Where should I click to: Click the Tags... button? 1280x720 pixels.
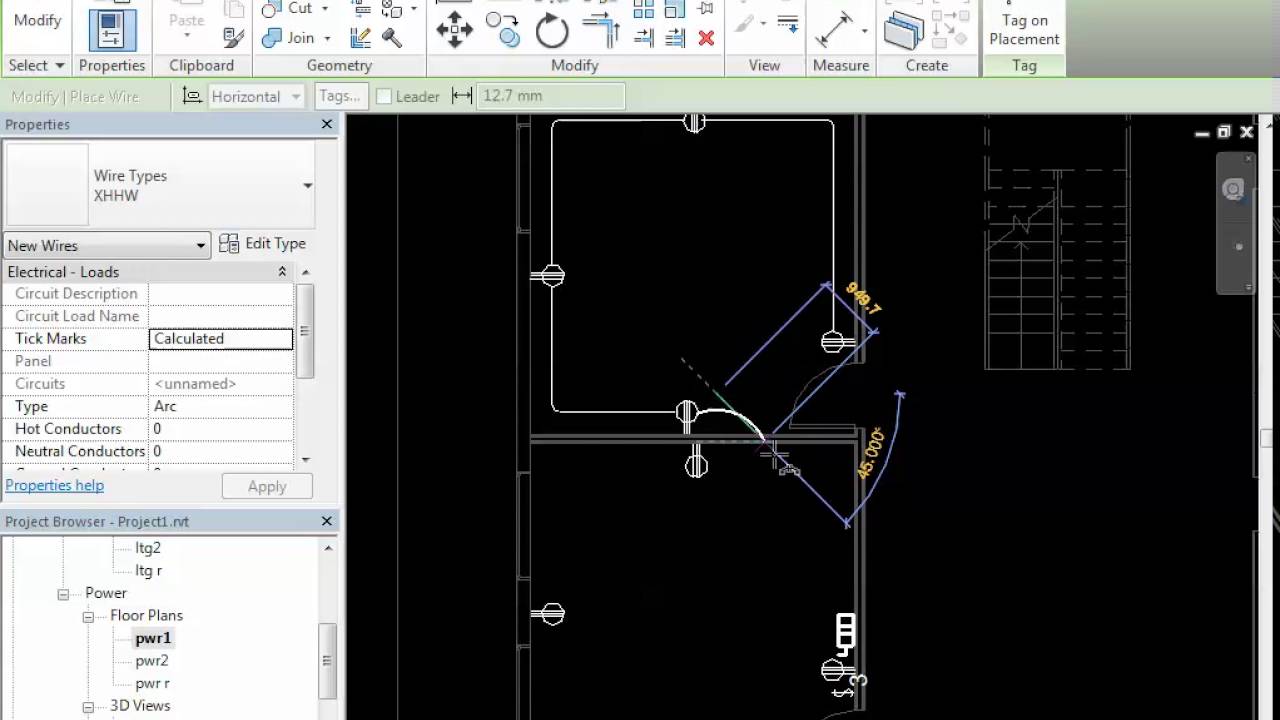[339, 96]
